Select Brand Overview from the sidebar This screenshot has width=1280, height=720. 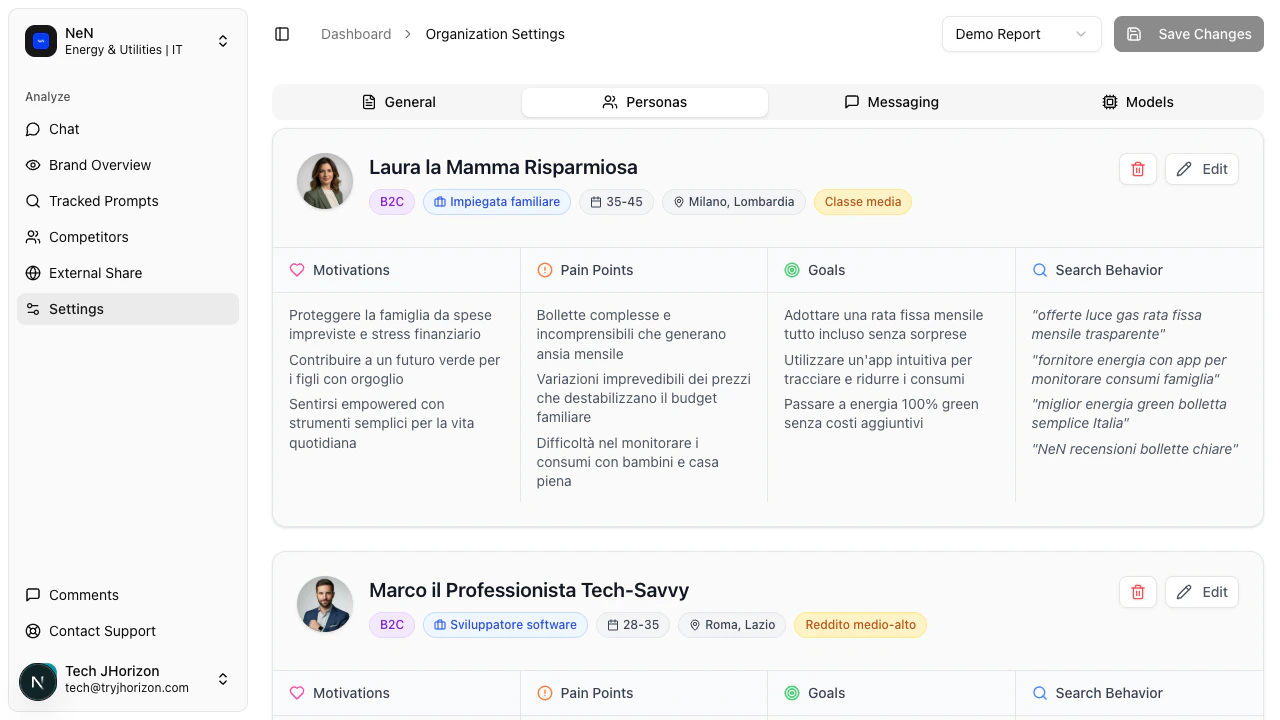coord(100,165)
